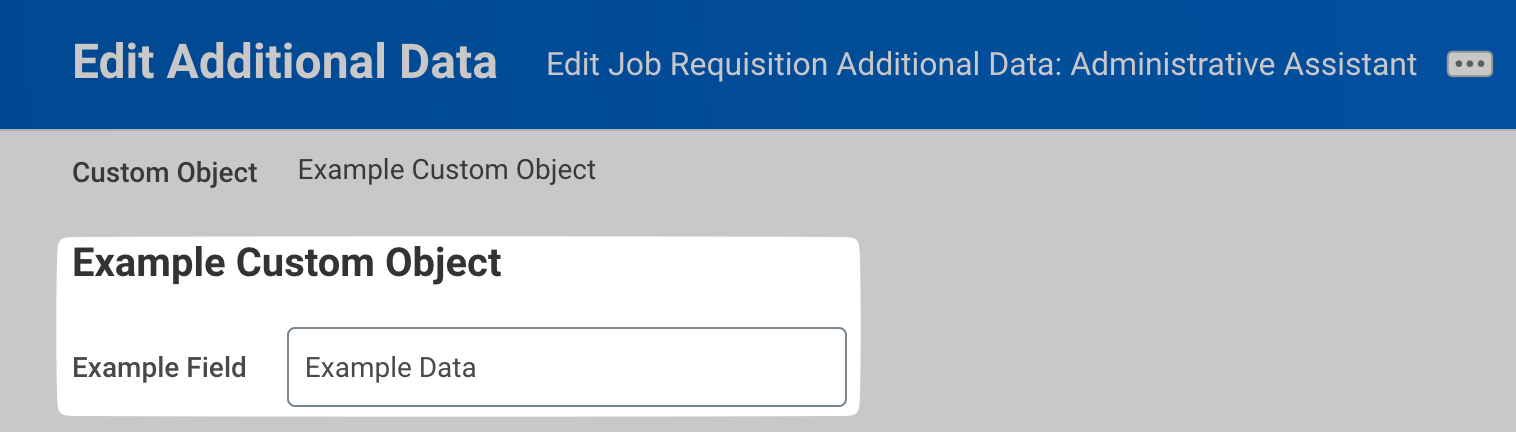Click the three-dot button beside Administrative Assistant
1516x432 pixels.
[1469, 64]
